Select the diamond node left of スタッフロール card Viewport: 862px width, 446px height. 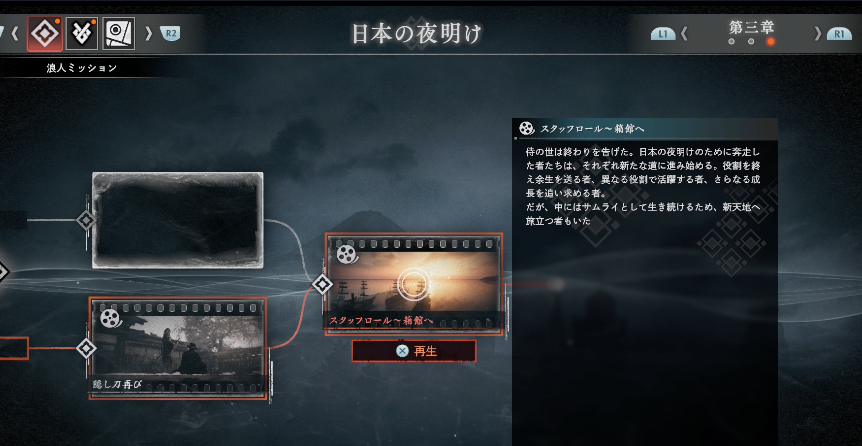322,284
